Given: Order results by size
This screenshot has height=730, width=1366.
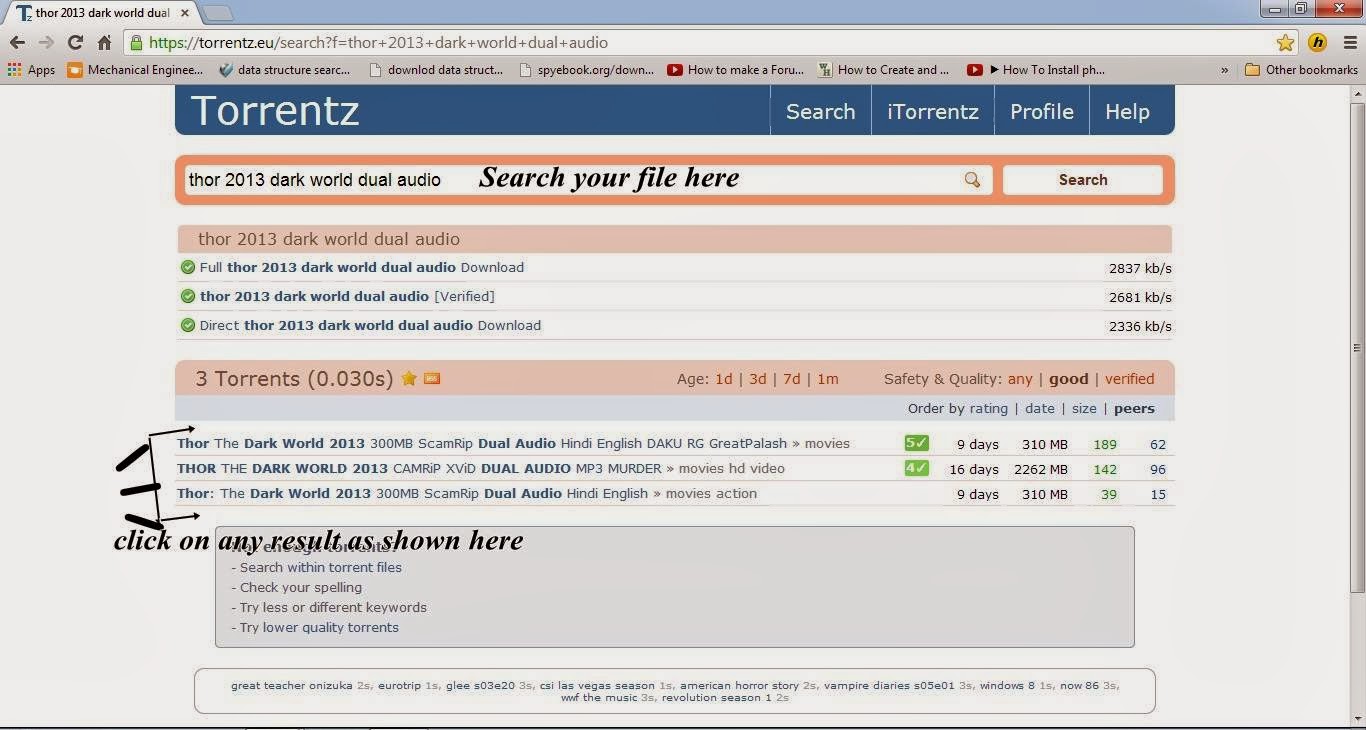Looking at the screenshot, I should (x=1084, y=408).
